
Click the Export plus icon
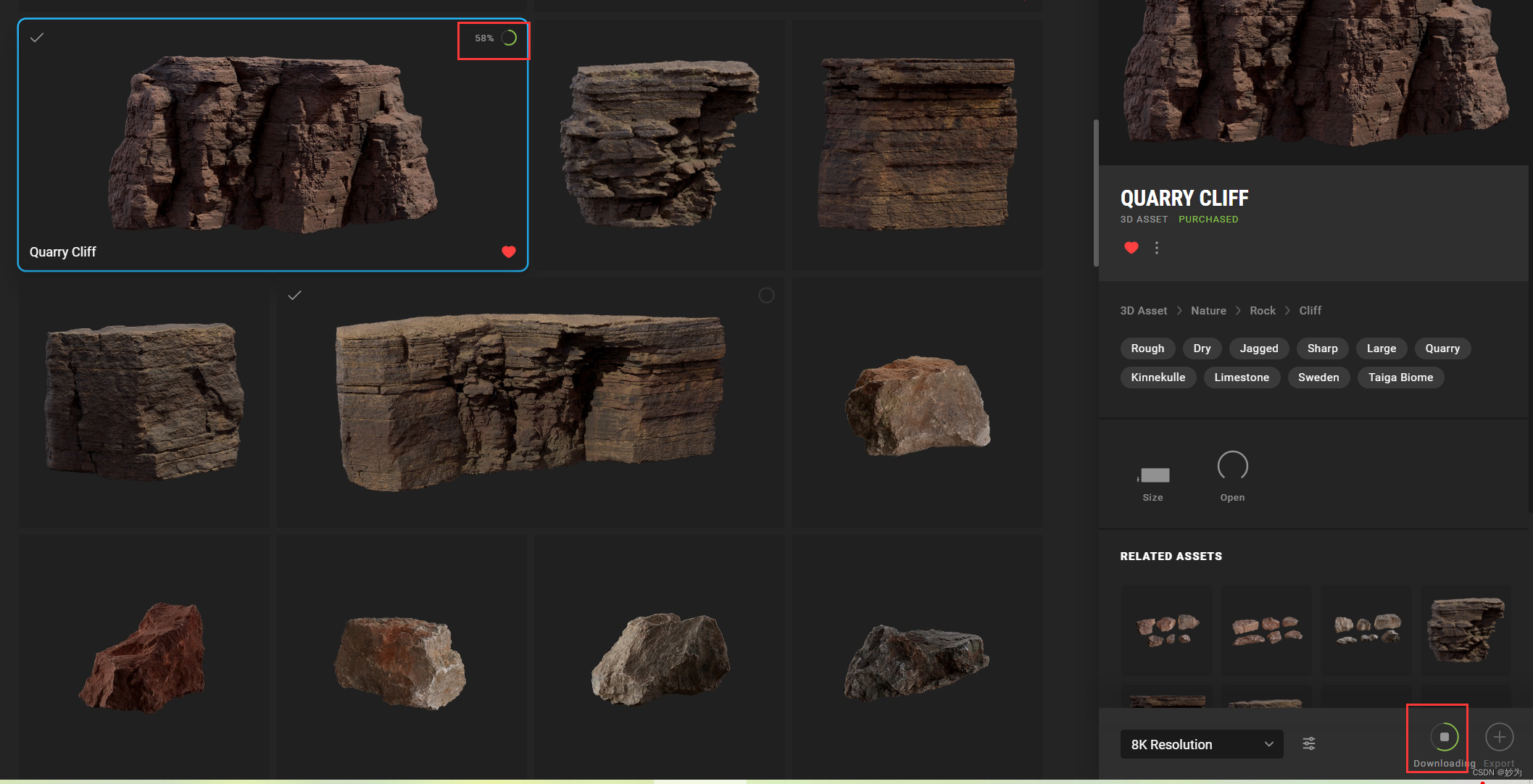click(x=1499, y=737)
